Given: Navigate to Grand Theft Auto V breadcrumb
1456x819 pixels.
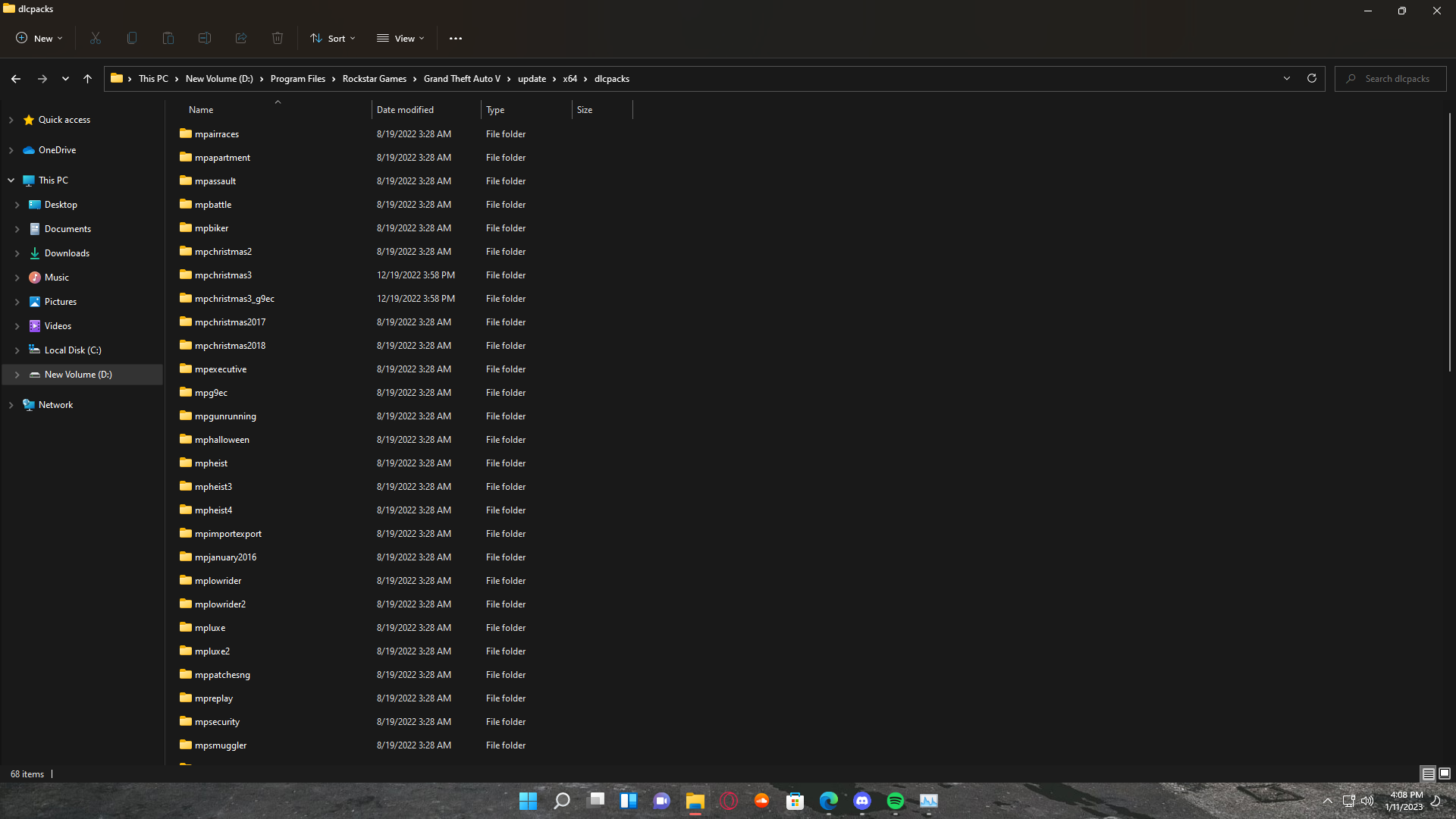Looking at the screenshot, I should (x=462, y=79).
